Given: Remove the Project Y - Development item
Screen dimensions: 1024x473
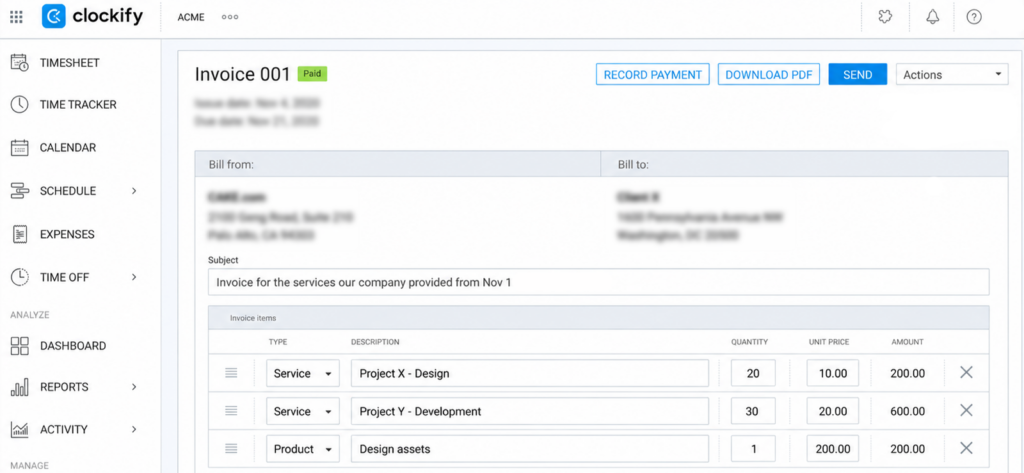Looking at the screenshot, I should click(966, 410).
